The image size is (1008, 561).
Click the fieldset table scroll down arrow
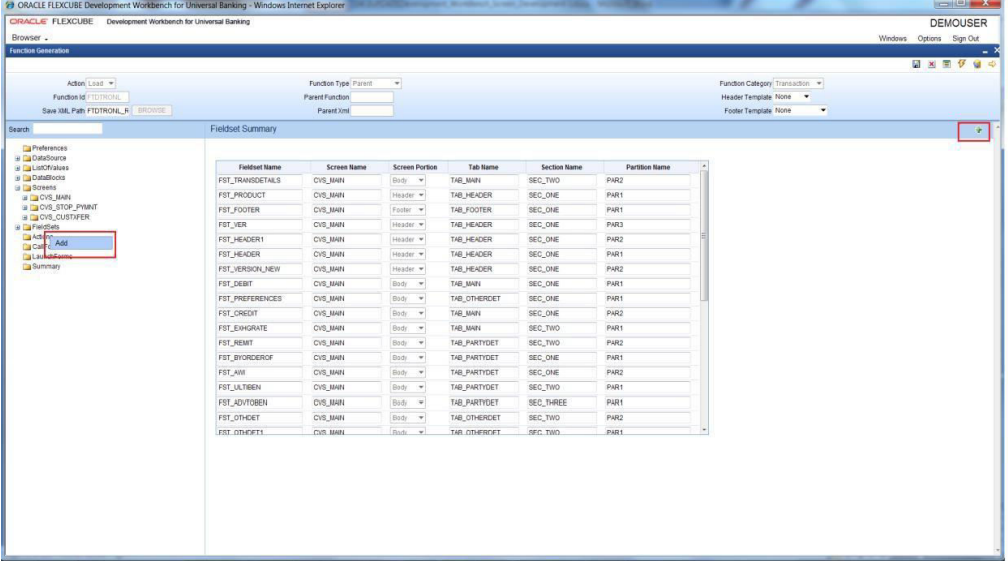point(704,430)
